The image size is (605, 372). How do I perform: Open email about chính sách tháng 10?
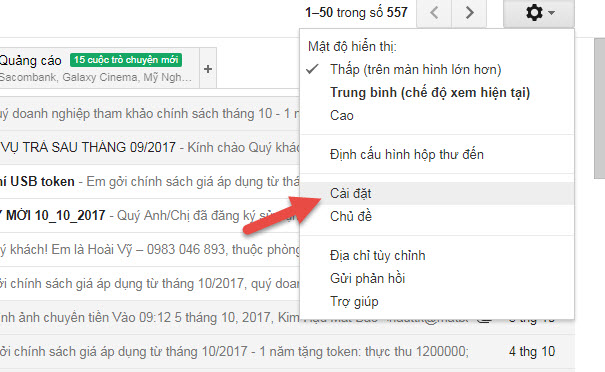coord(149,114)
